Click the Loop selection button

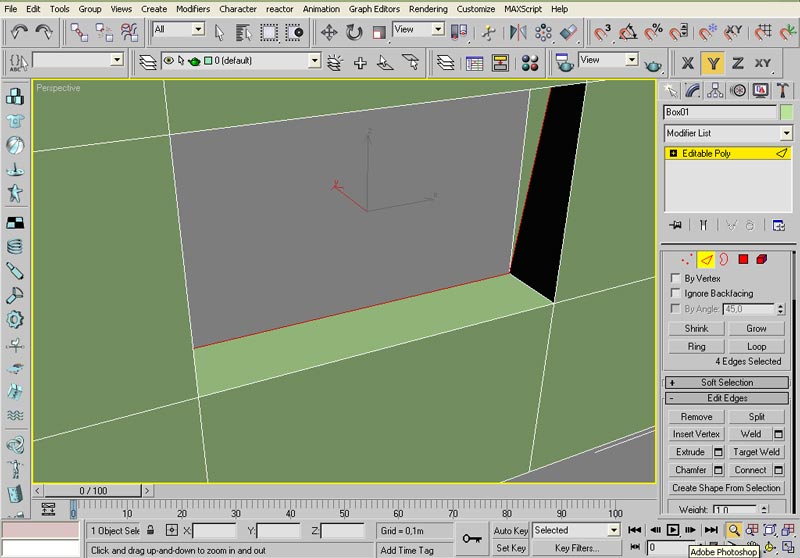click(756, 346)
